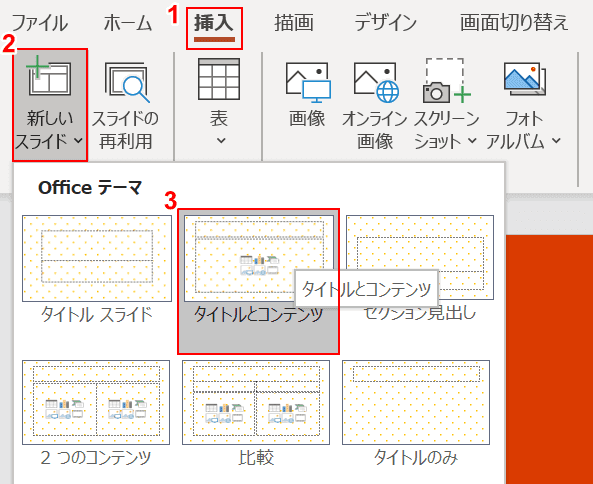
Task: Open the 描画 tab
Action: (294, 23)
